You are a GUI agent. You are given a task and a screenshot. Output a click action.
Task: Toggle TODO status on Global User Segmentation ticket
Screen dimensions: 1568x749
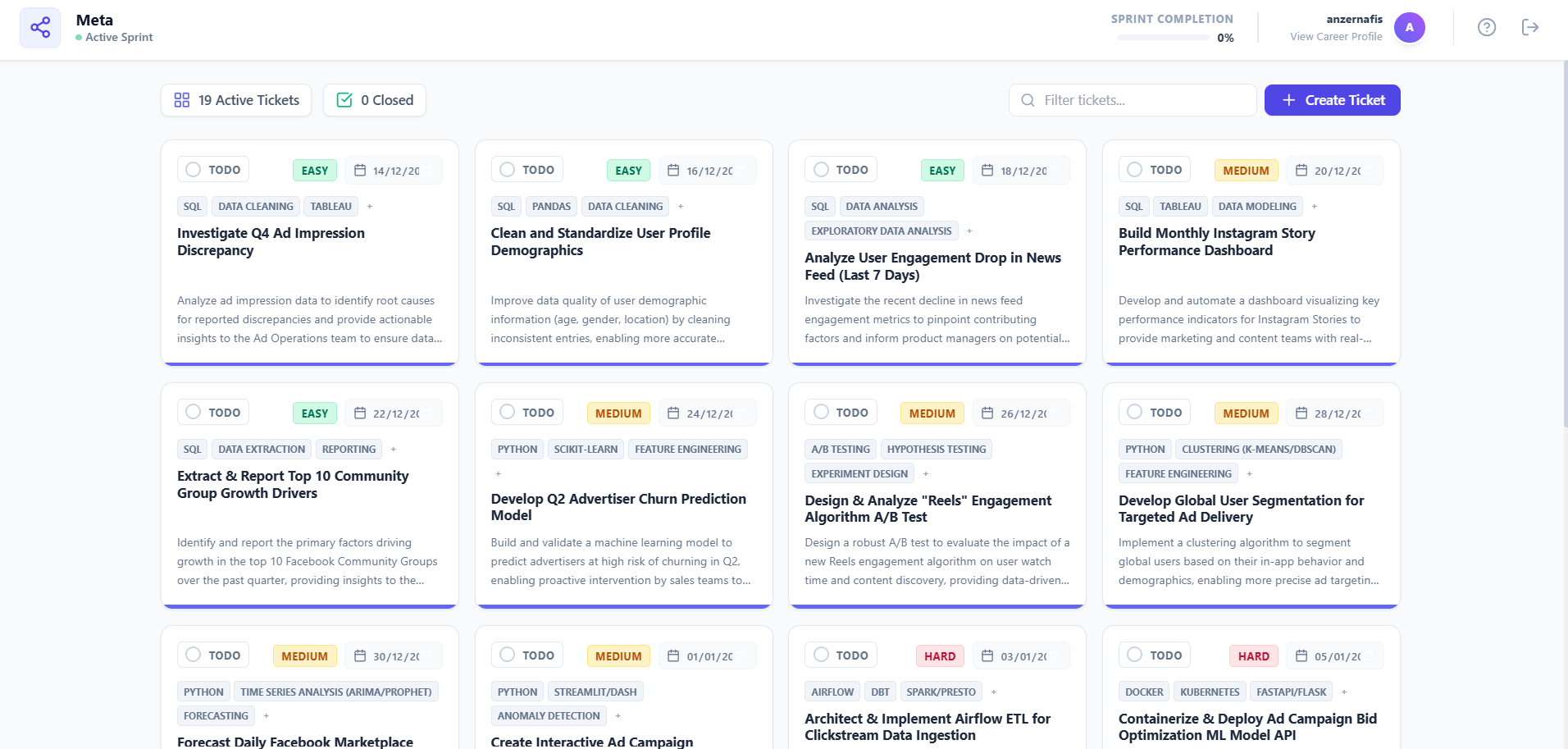coord(1155,413)
